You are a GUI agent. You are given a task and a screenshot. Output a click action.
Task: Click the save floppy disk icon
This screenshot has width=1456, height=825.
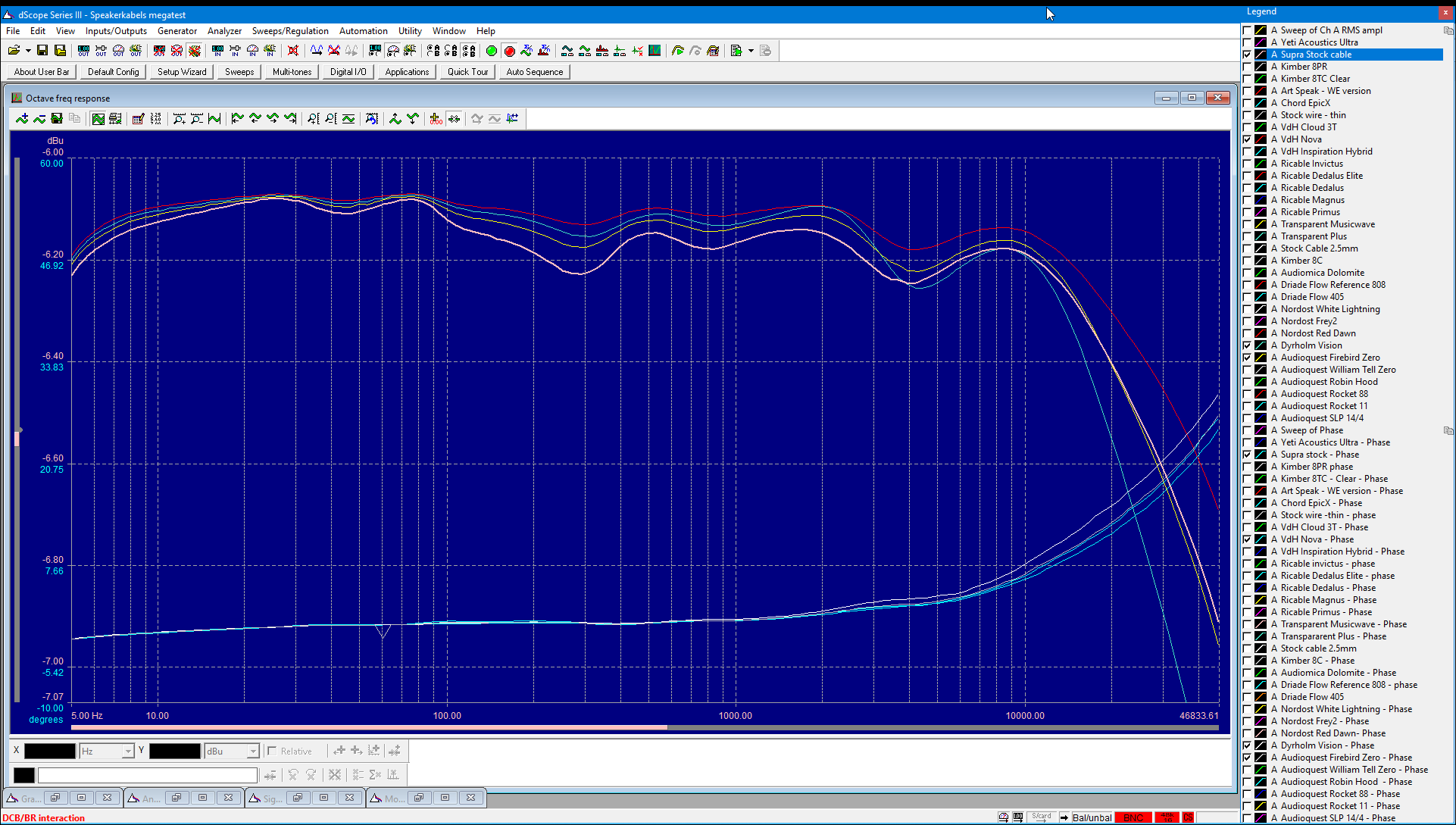click(x=42, y=51)
